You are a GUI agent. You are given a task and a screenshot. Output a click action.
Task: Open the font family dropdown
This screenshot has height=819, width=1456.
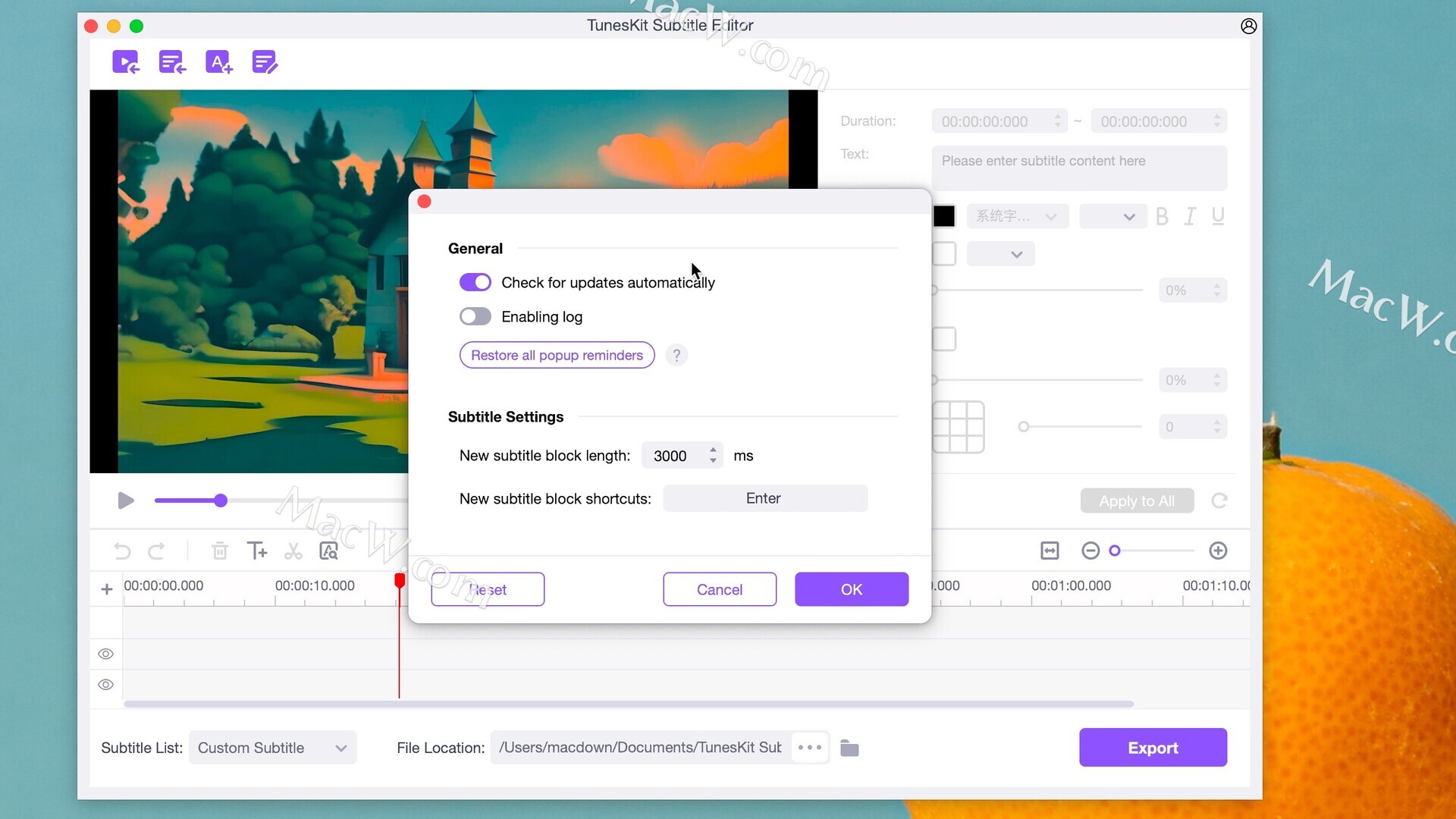1018,217
